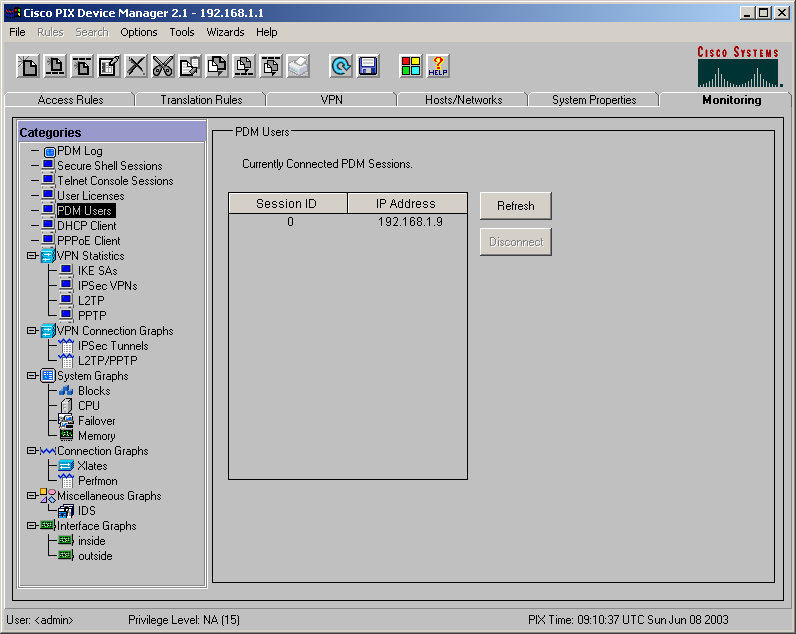Click the Print toolbar icon
This screenshot has width=796, height=634.
[298, 66]
